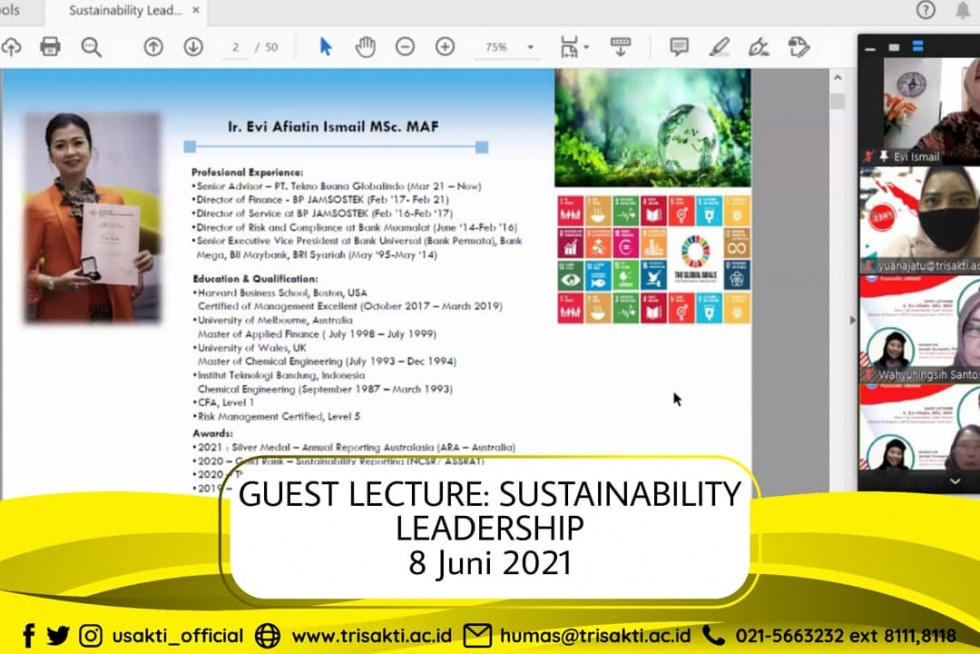Open the find text magnifier tool
The height and width of the screenshot is (654, 980).
tap(91, 47)
